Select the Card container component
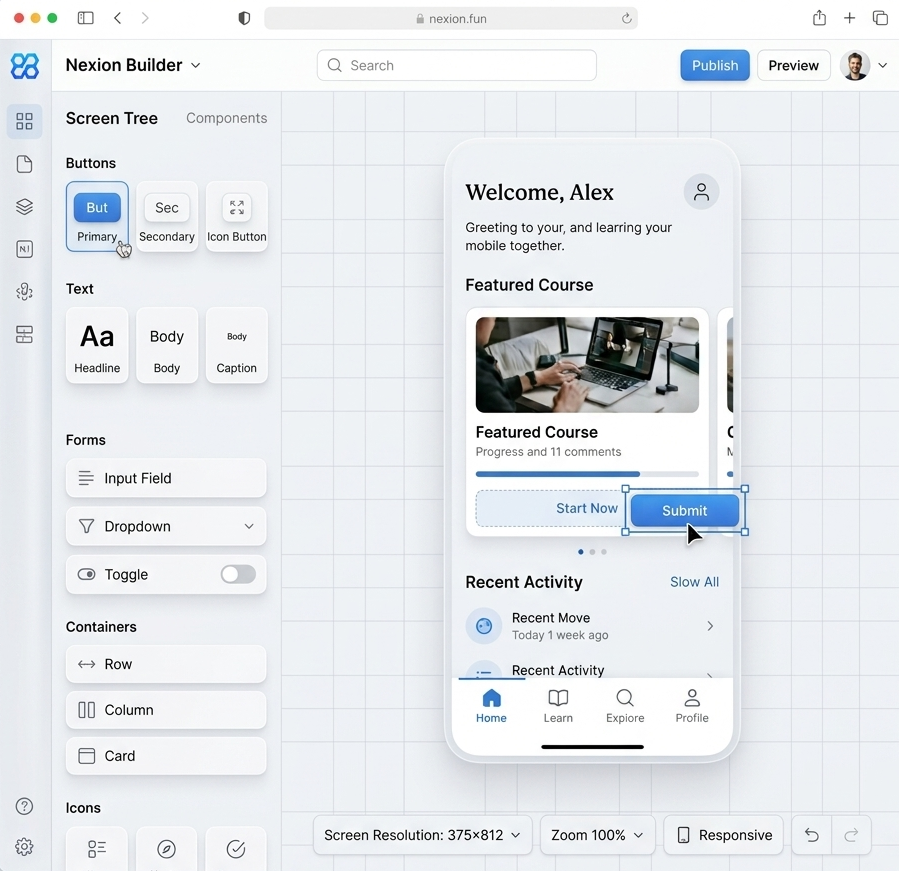Viewport: 899px width, 871px height. coord(166,756)
